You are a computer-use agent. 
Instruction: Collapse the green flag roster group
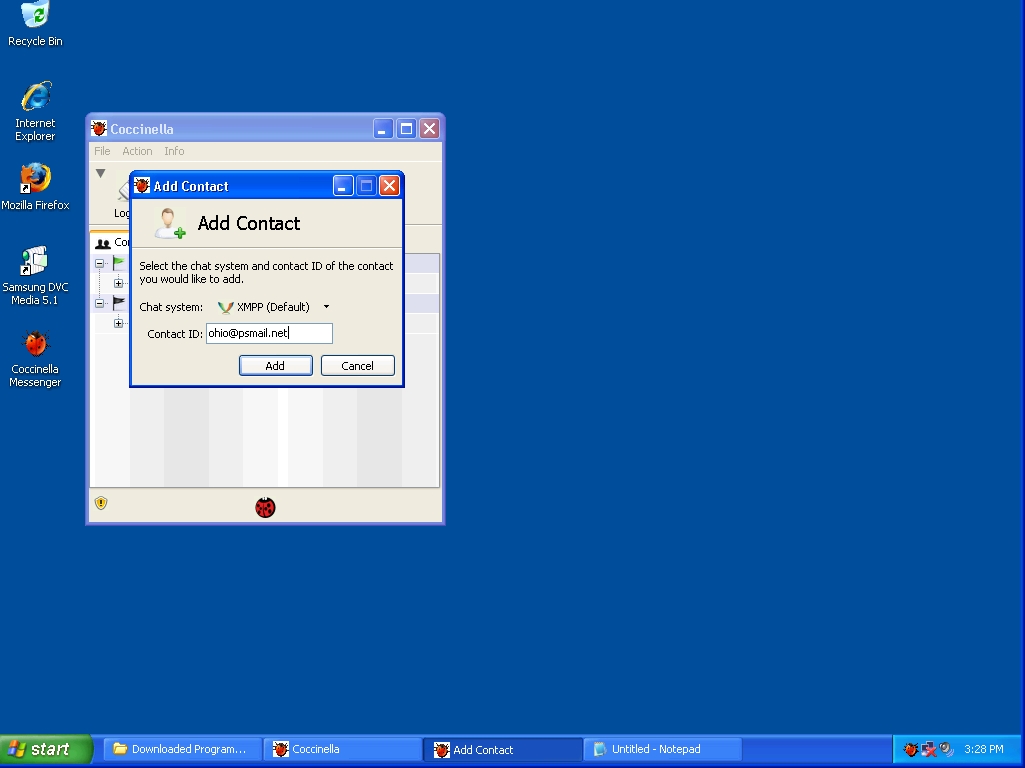pos(99,263)
